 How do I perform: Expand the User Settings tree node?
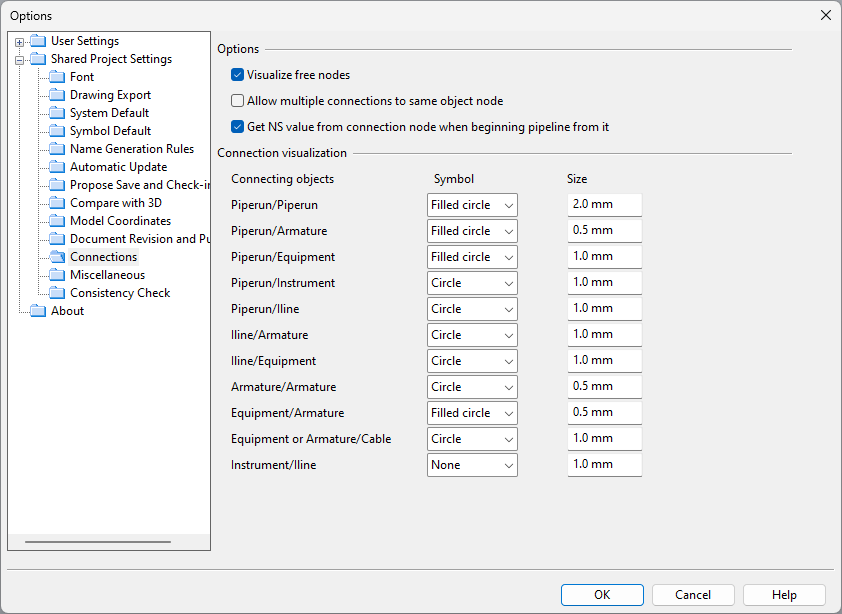click(x=19, y=42)
